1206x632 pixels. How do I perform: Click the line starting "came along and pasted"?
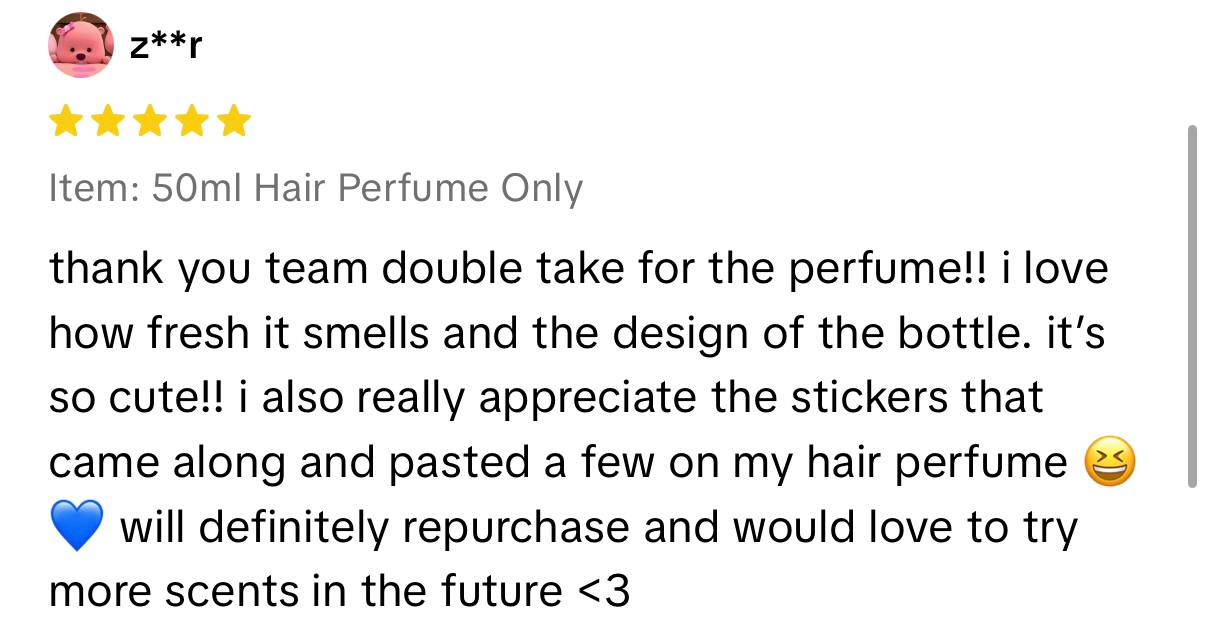point(558,463)
